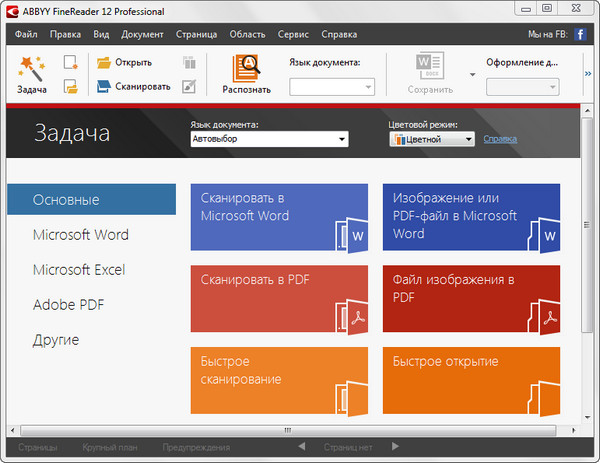Select the Adobe PDF task category
This screenshot has width=600, height=463.
pyautogui.click(x=69, y=305)
